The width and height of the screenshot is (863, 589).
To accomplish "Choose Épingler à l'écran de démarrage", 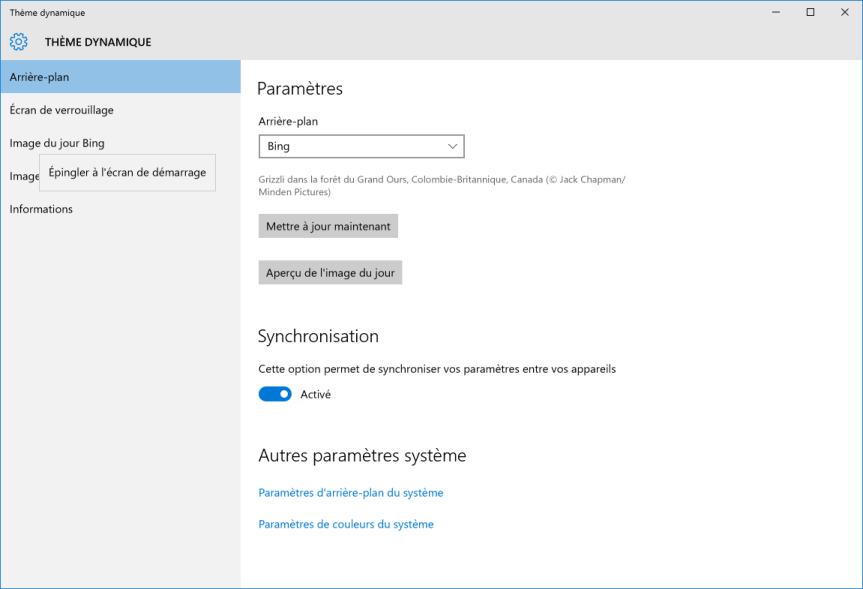I will [127, 173].
